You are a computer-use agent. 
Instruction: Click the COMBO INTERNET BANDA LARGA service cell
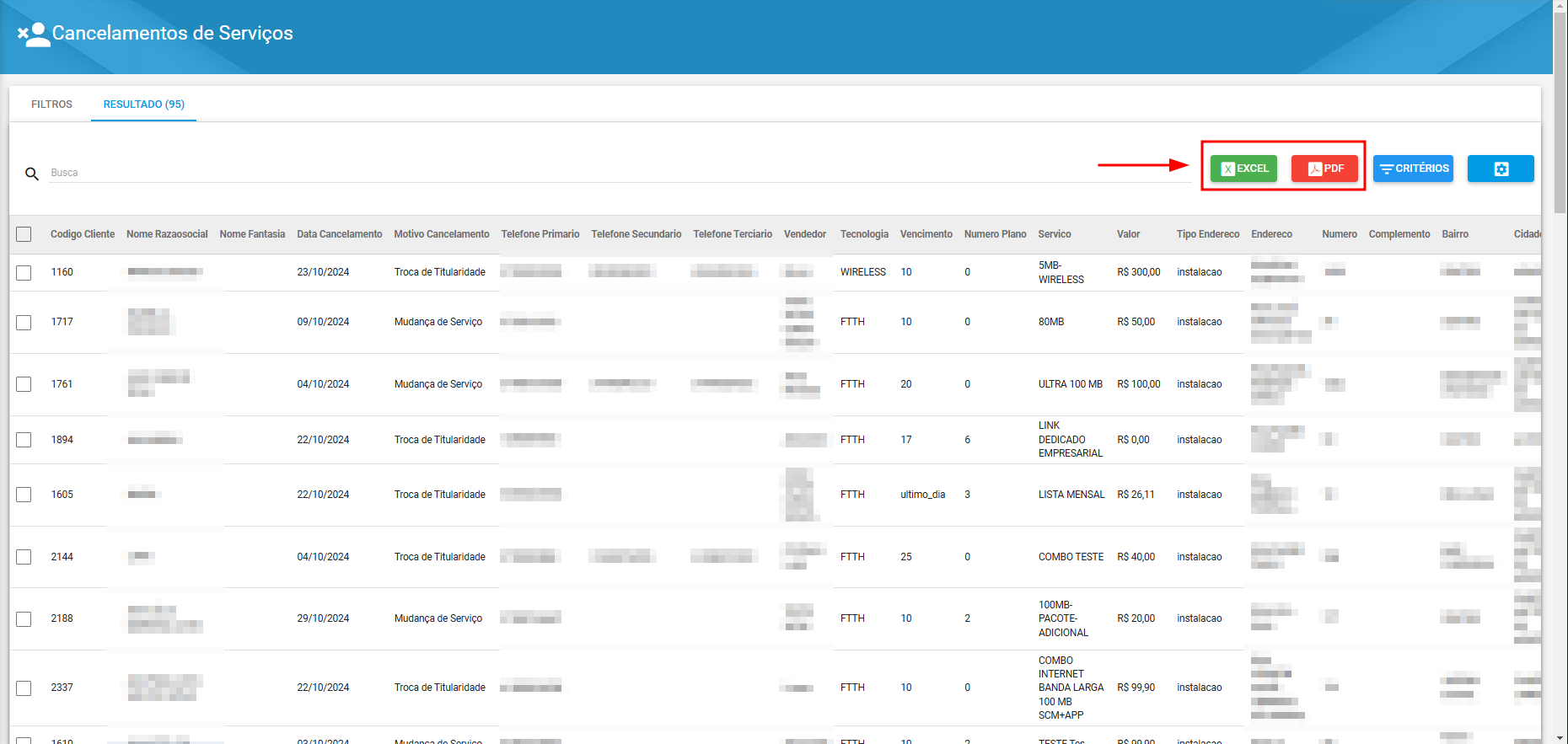click(x=1071, y=688)
